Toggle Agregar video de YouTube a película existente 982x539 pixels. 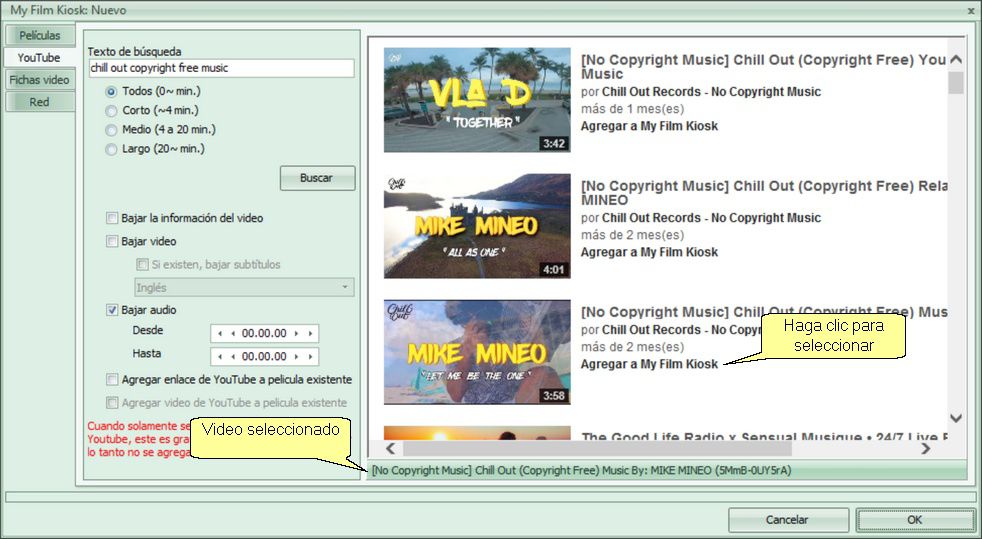coord(112,403)
